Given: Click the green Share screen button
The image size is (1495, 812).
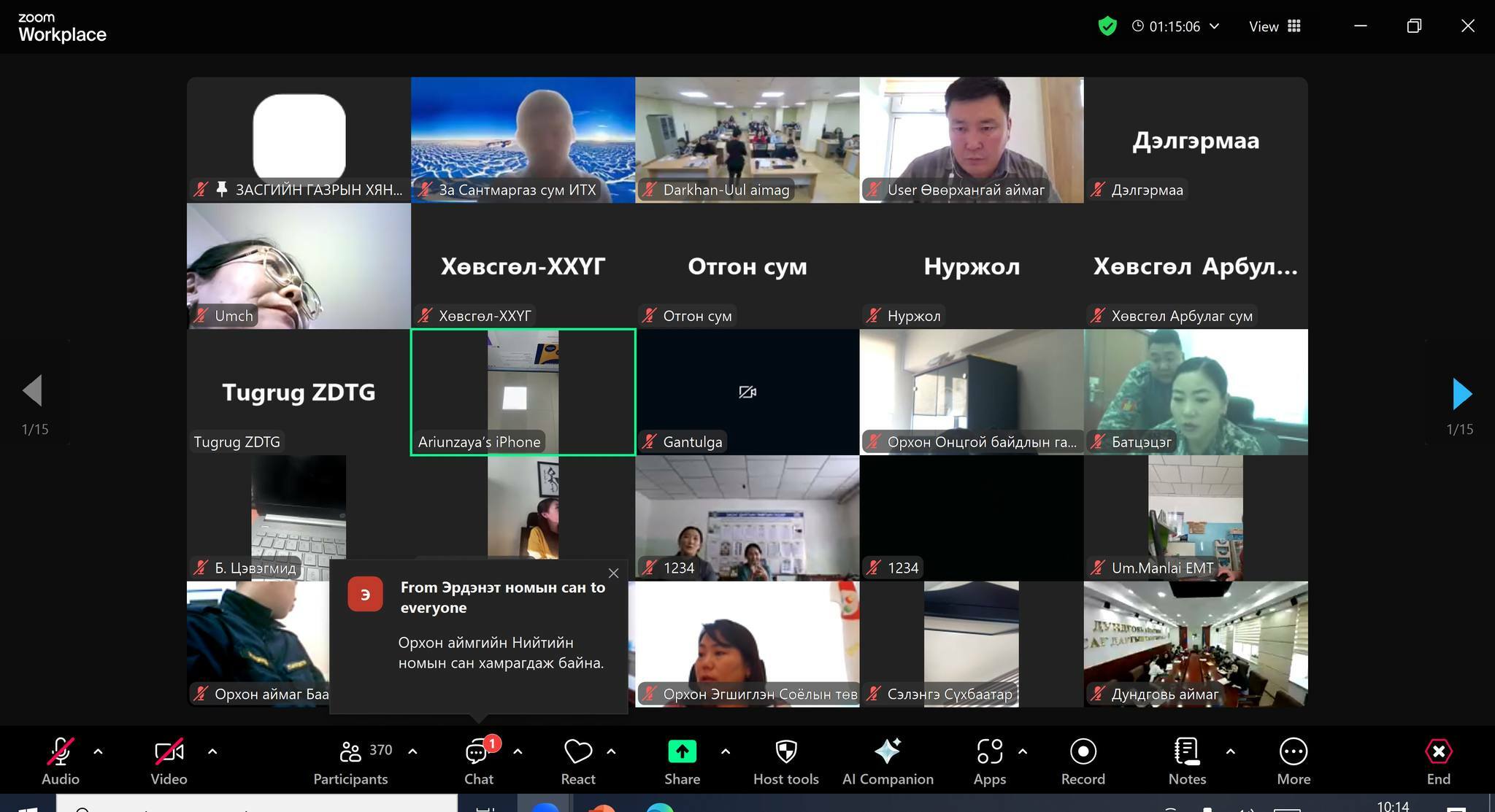Looking at the screenshot, I should tap(682, 752).
